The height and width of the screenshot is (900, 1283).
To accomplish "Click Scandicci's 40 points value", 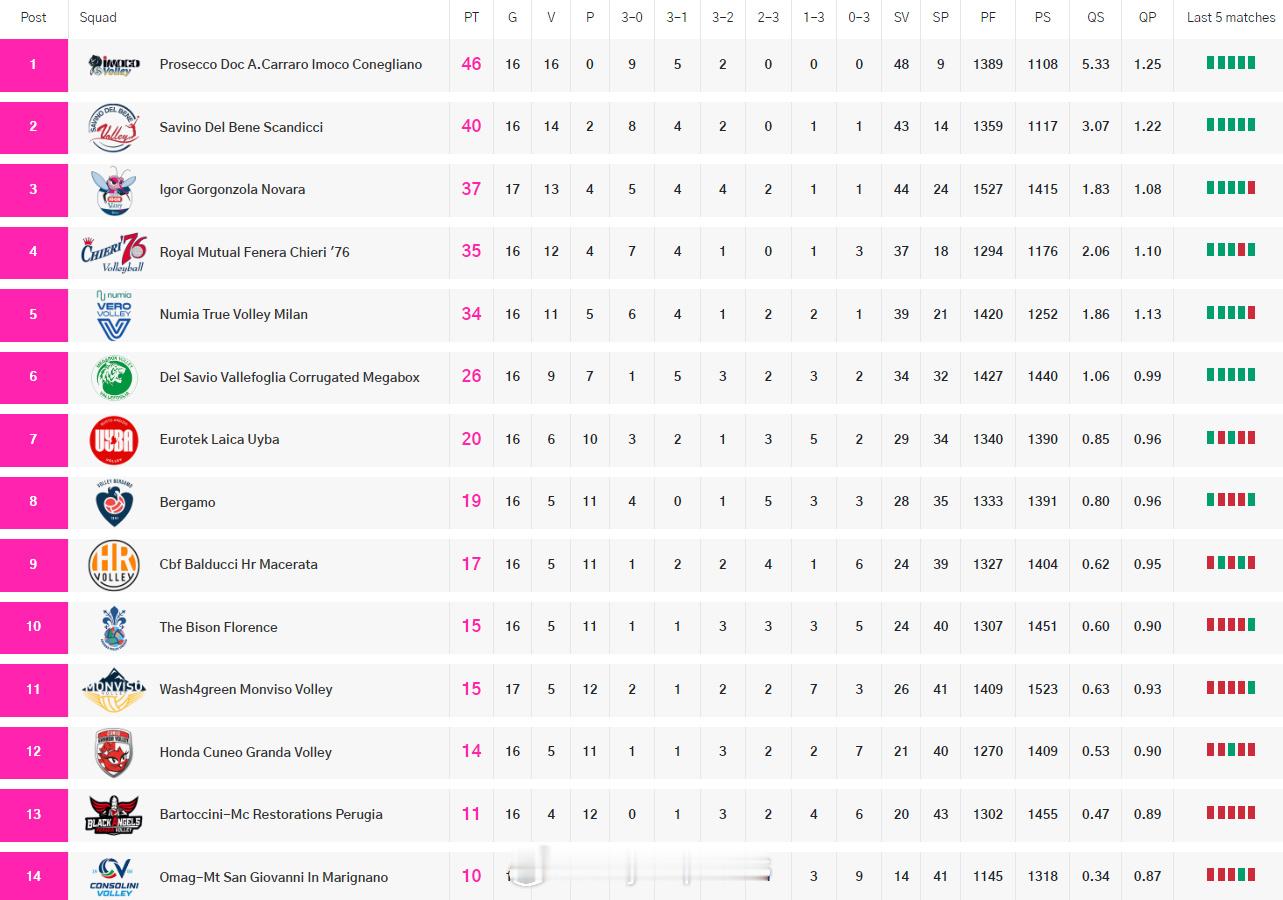I will point(471,126).
